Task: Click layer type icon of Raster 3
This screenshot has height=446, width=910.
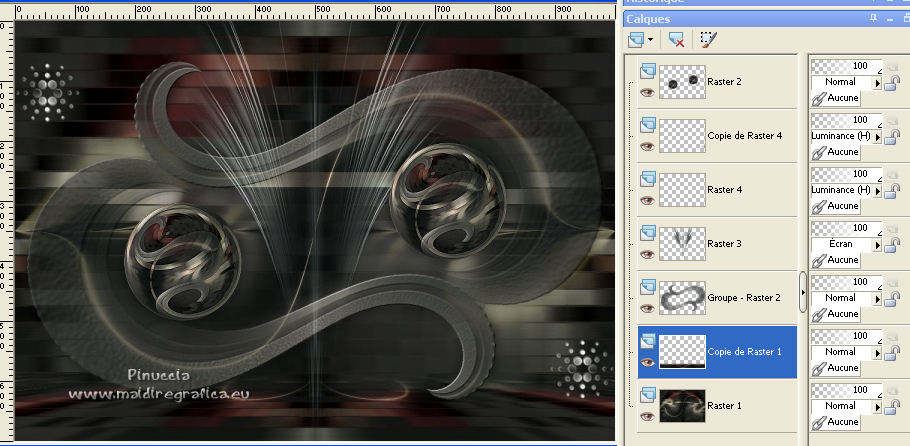Action: pos(648,233)
